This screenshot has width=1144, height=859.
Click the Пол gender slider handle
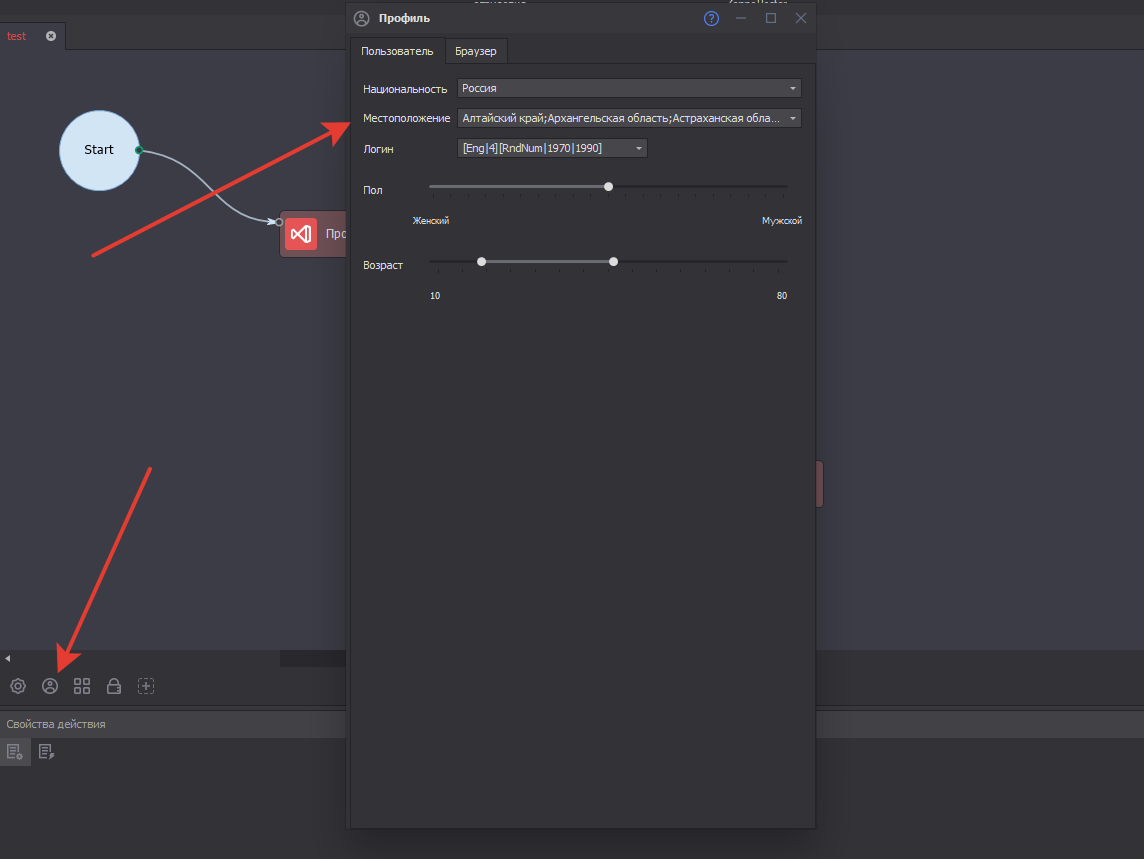click(608, 187)
